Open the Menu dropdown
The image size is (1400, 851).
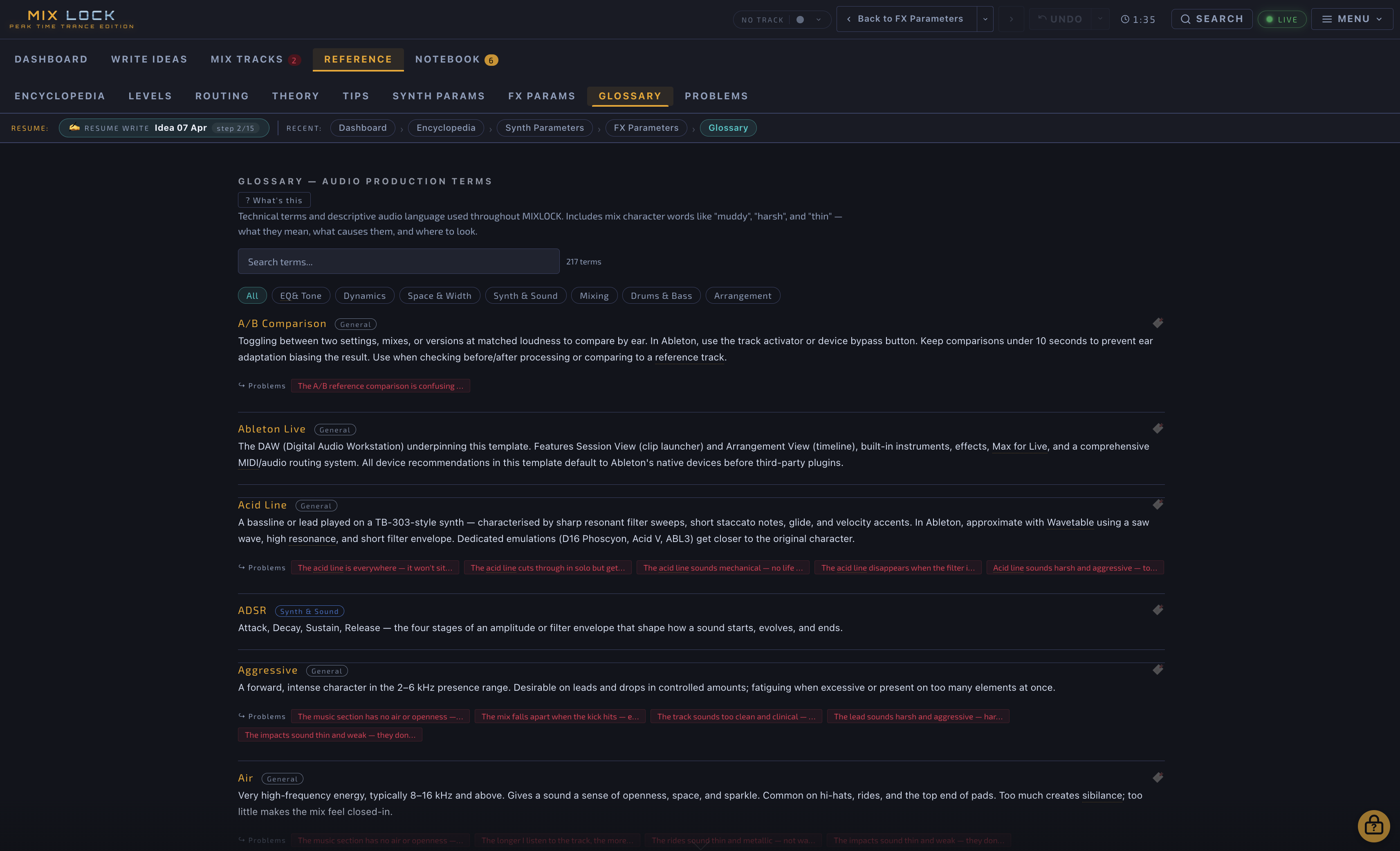pos(1352,19)
